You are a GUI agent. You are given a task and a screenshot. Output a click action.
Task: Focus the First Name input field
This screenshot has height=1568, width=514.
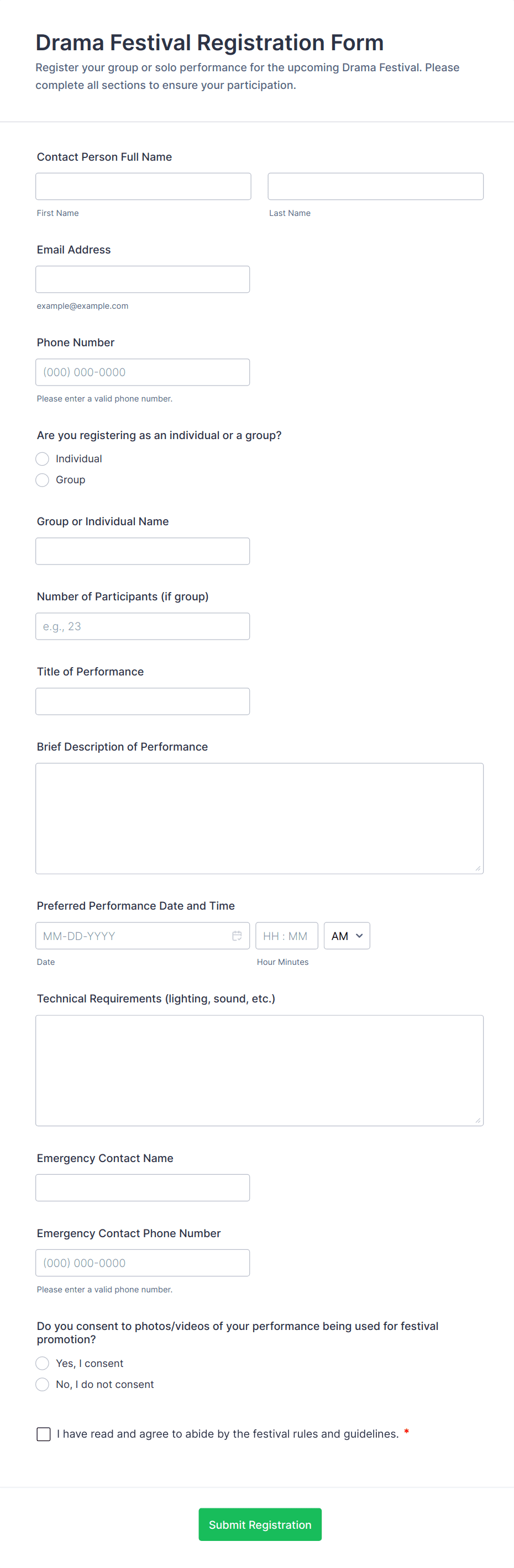143,186
